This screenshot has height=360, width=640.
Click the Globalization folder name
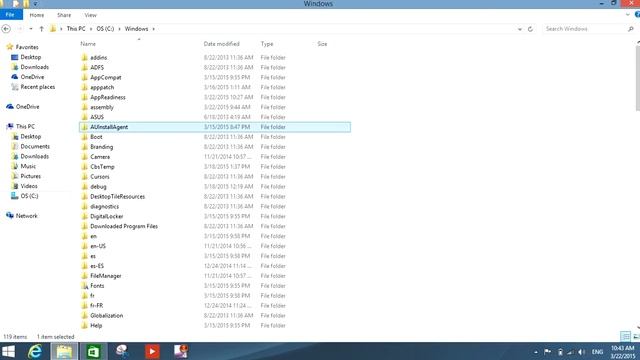pyautogui.click(x=107, y=316)
